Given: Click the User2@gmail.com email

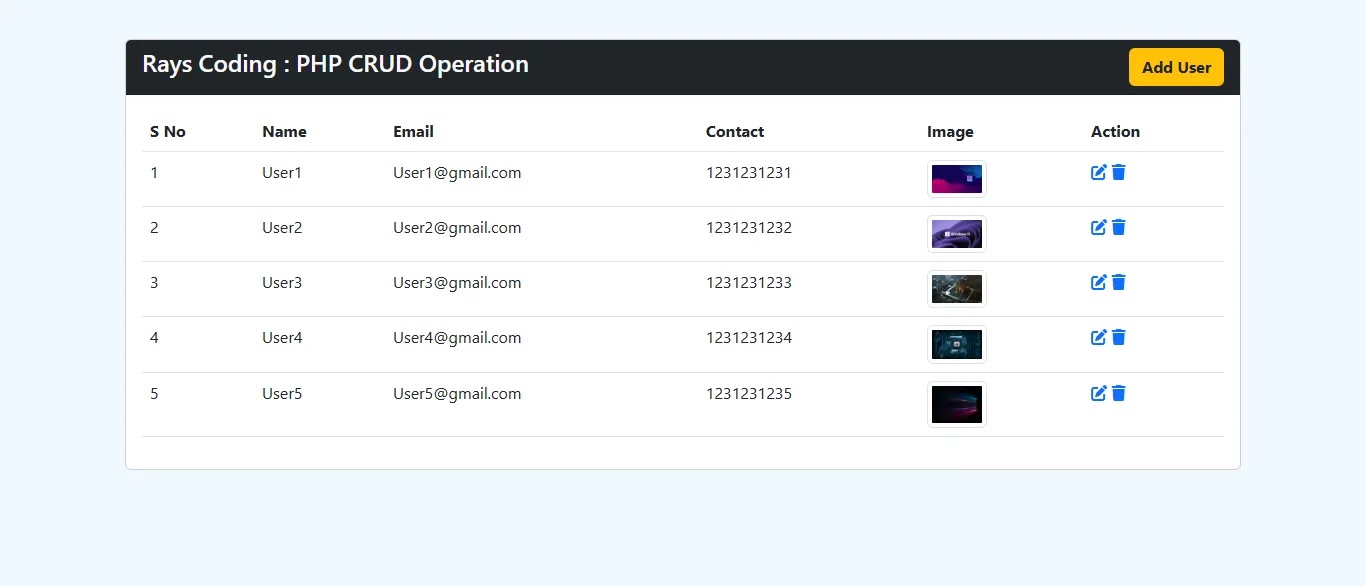Looking at the screenshot, I should pyautogui.click(x=457, y=227).
